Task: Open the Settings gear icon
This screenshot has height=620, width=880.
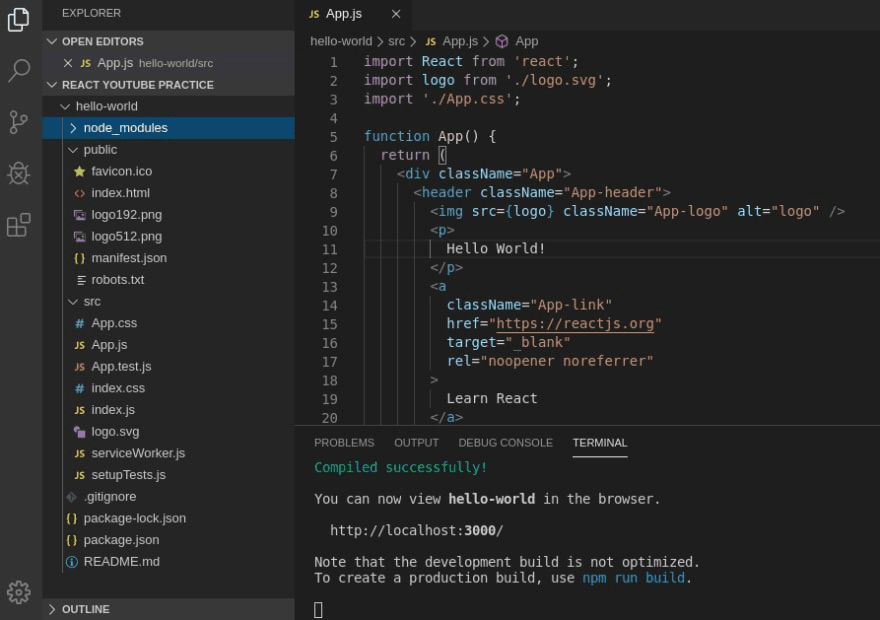Action: (x=18, y=592)
